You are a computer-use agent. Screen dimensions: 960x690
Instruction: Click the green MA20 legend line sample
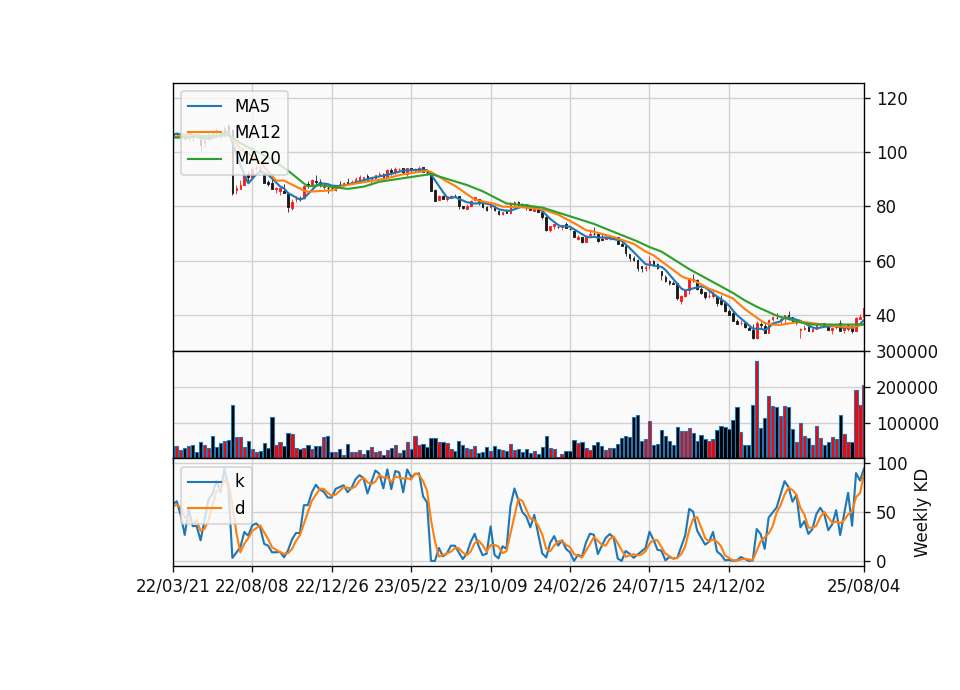point(204,159)
